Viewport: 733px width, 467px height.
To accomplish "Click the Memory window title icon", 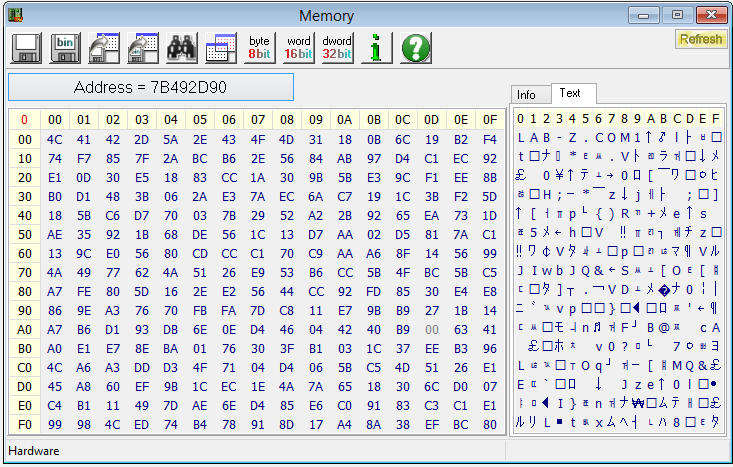I will coord(16,15).
